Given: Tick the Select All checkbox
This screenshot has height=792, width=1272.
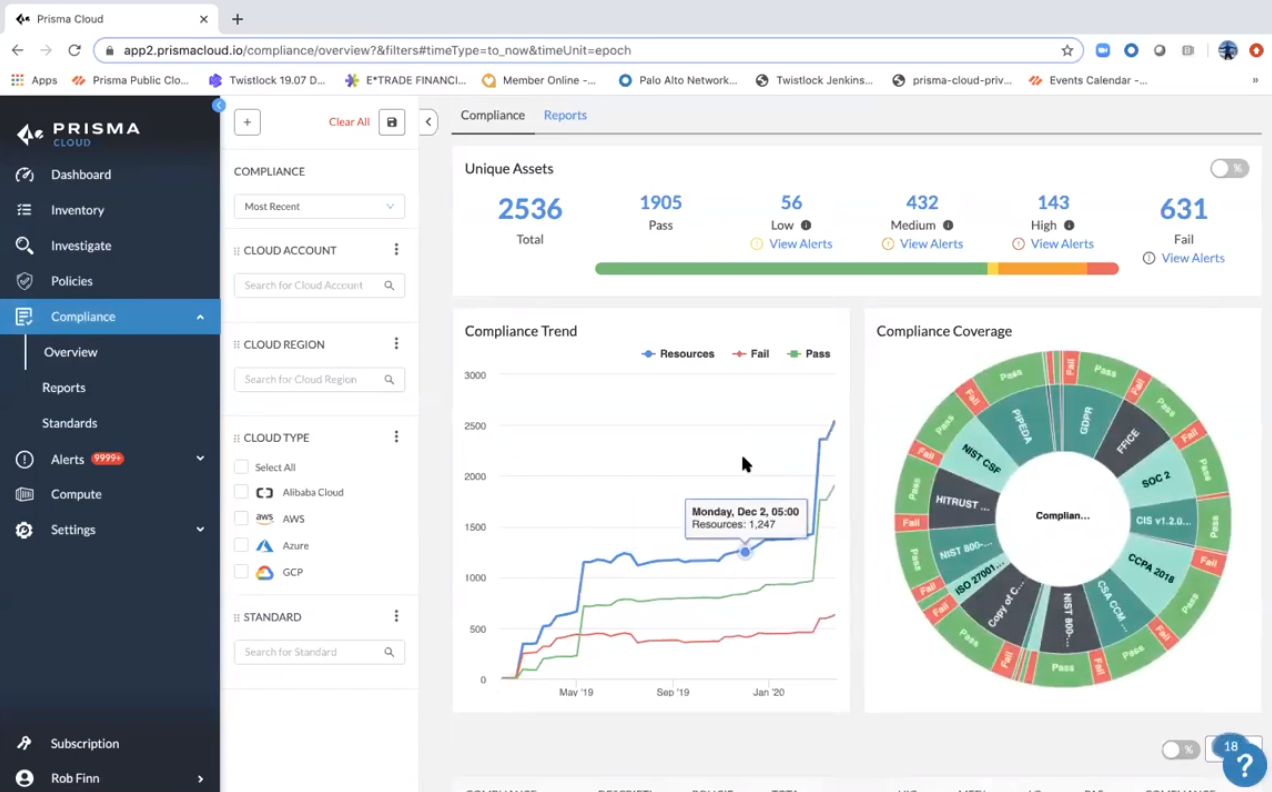Looking at the screenshot, I should (241, 467).
